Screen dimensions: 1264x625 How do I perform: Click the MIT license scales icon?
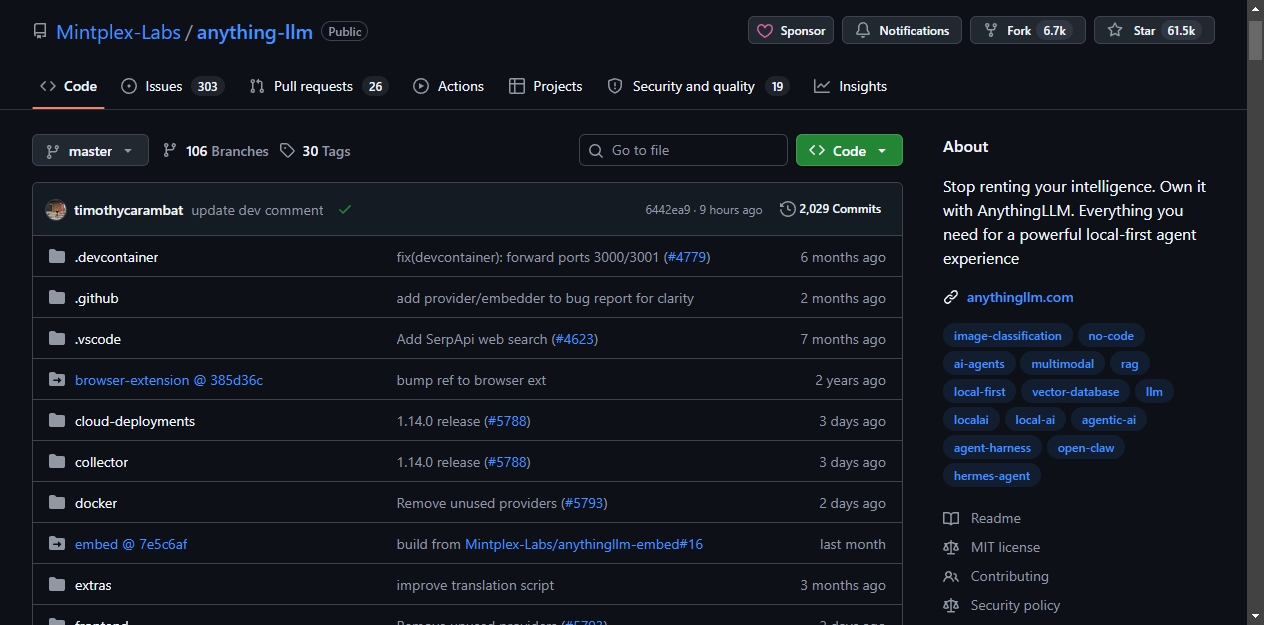[951, 547]
